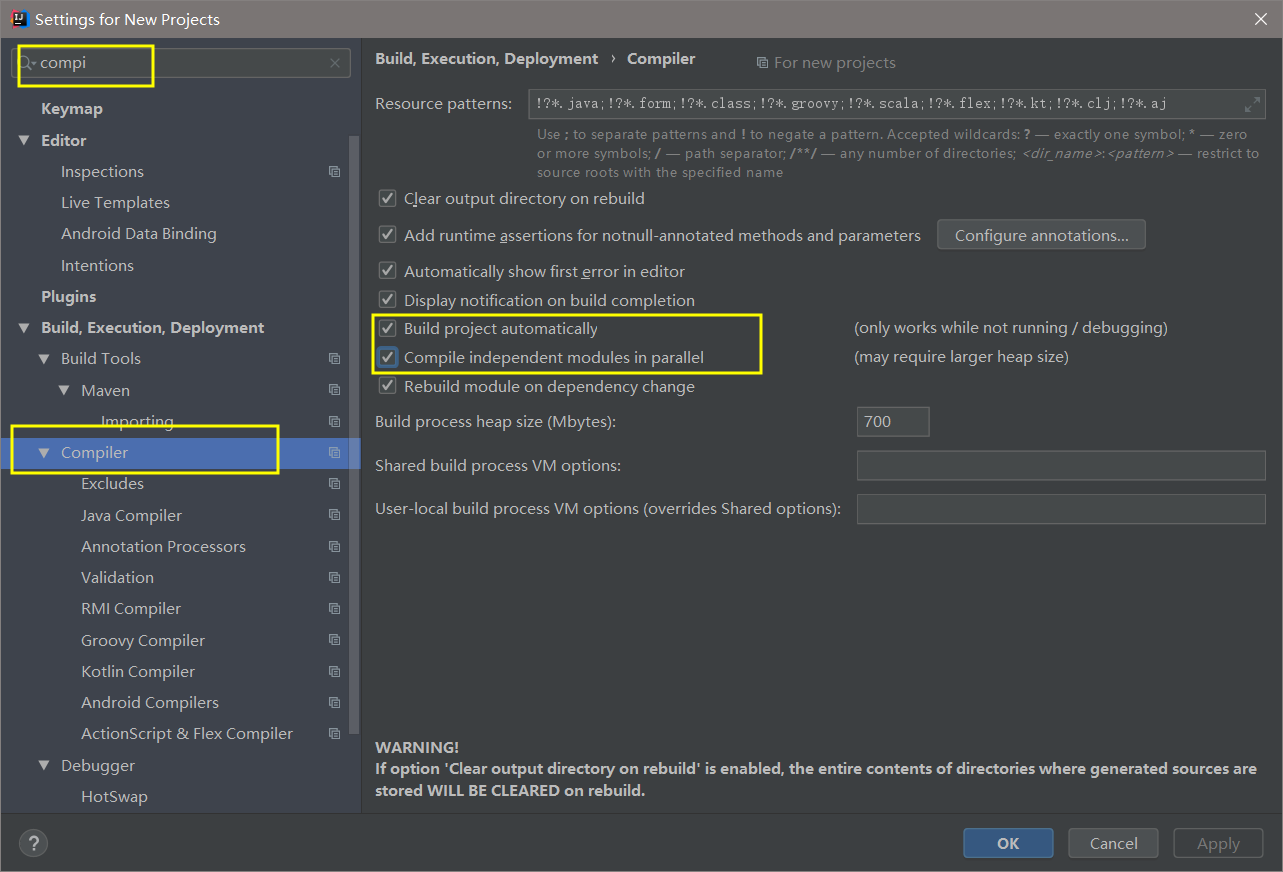The width and height of the screenshot is (1283, 872).
Task: Open help with the question mark icon
Action: [31, 843]
